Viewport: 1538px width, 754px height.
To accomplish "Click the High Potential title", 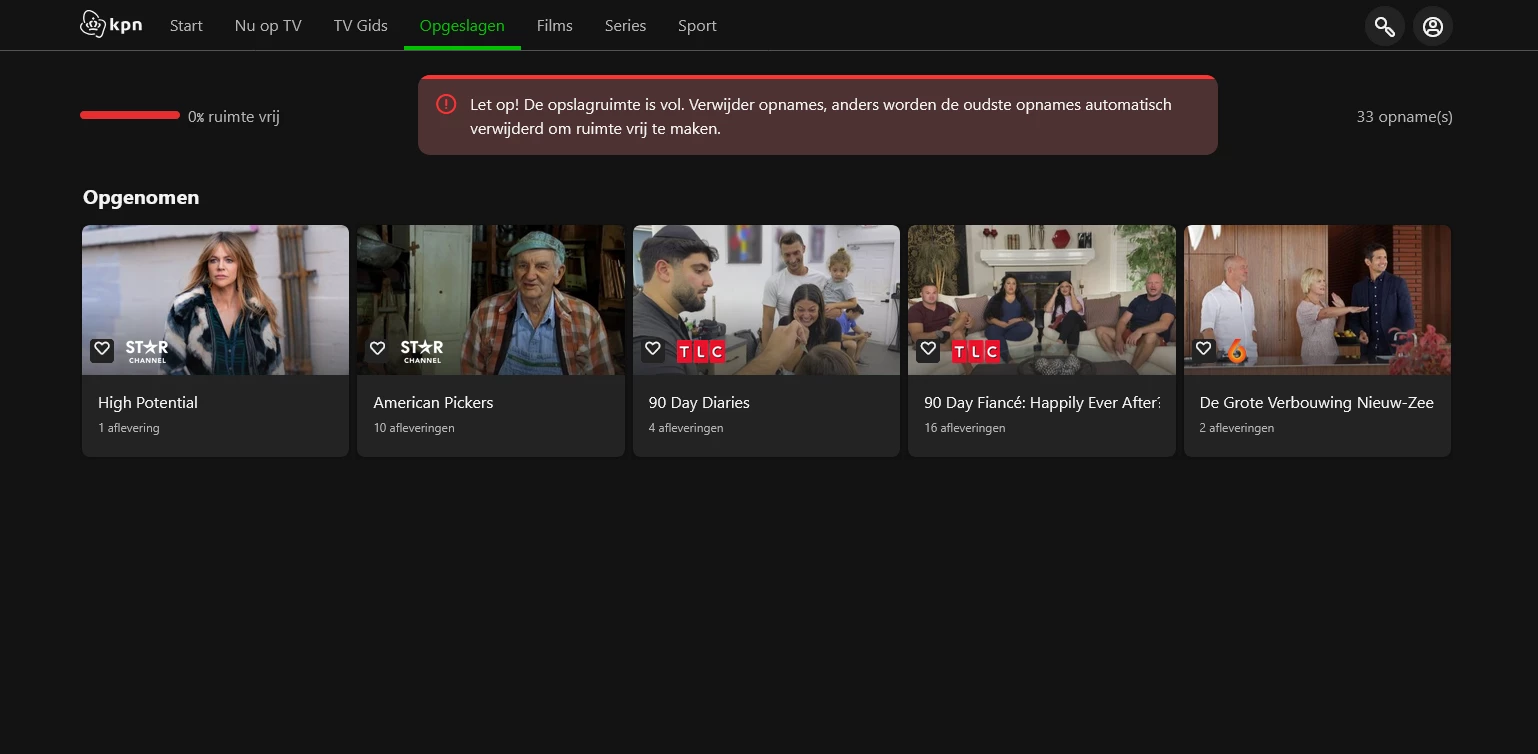I will coord(148,403).
